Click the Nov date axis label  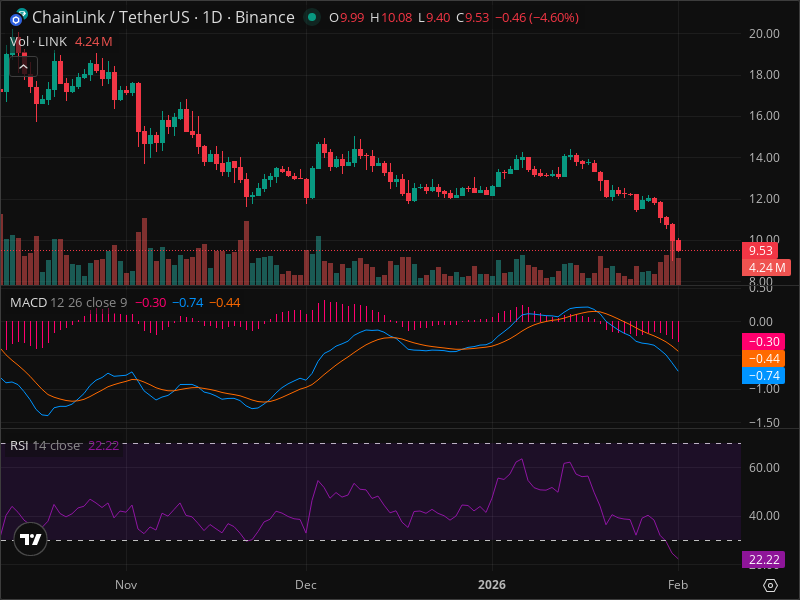[x=126, y=585]
